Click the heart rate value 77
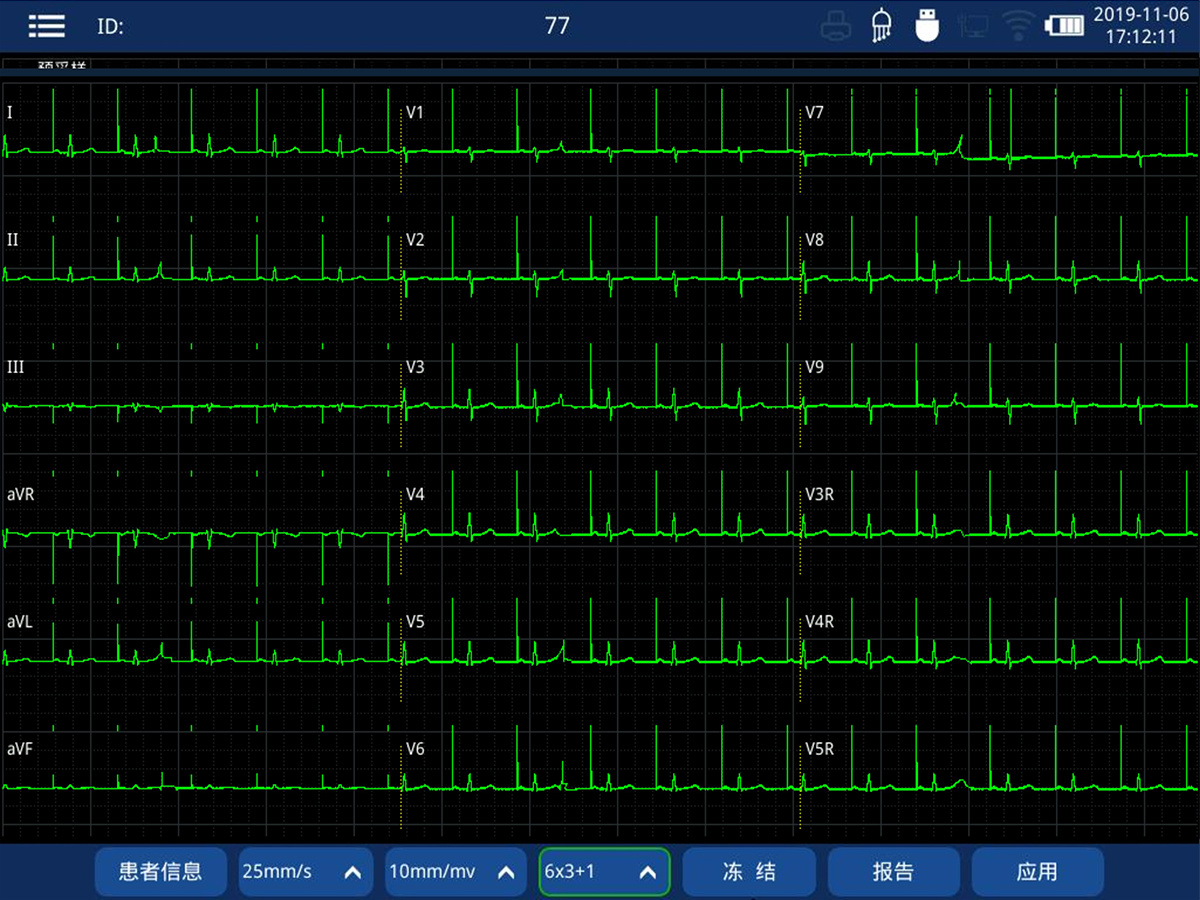 point(557,26)
